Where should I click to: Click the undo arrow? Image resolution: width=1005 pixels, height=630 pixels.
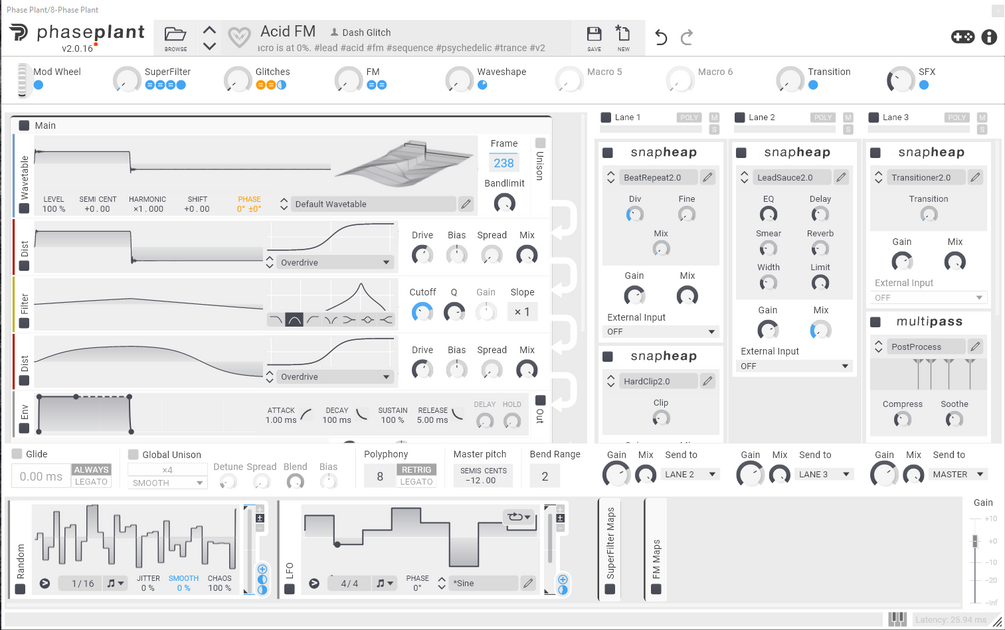point(661,37)
